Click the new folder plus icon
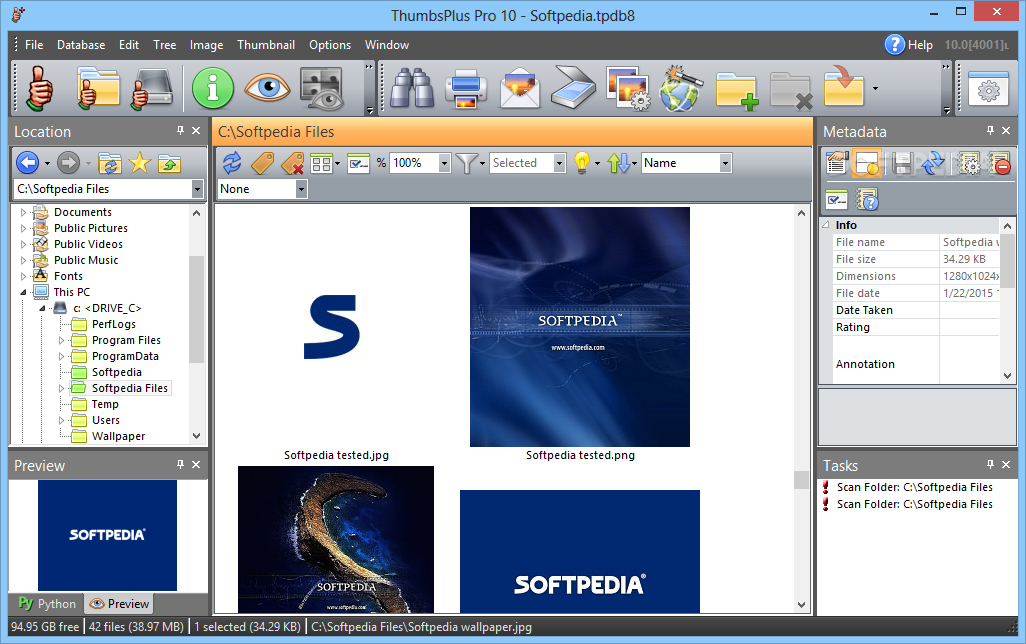Image resolution: width=1026 pixels, height=644 pixels. coord(737,90)
